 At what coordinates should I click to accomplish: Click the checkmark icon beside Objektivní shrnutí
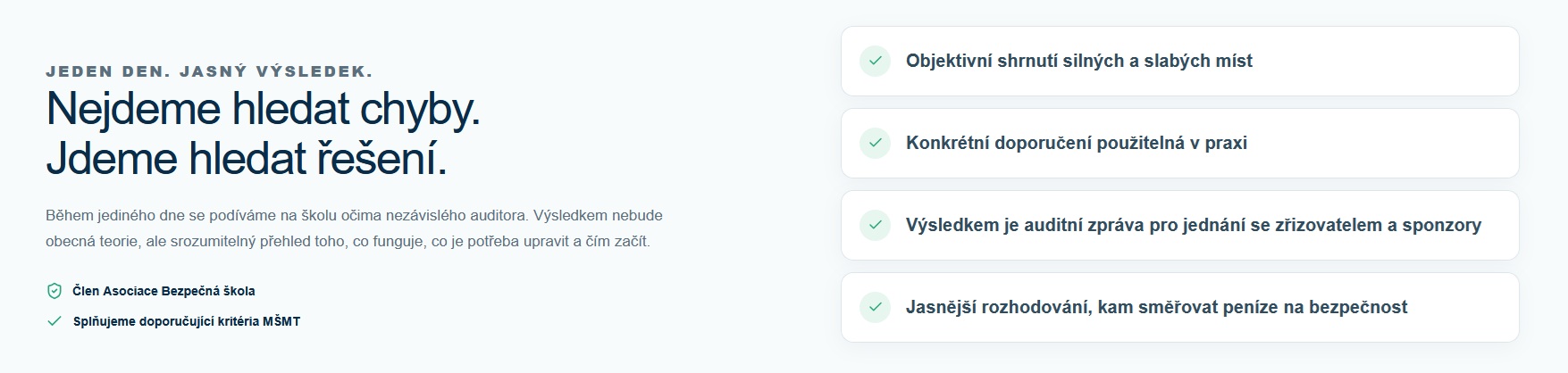click(x=875, y=61)
